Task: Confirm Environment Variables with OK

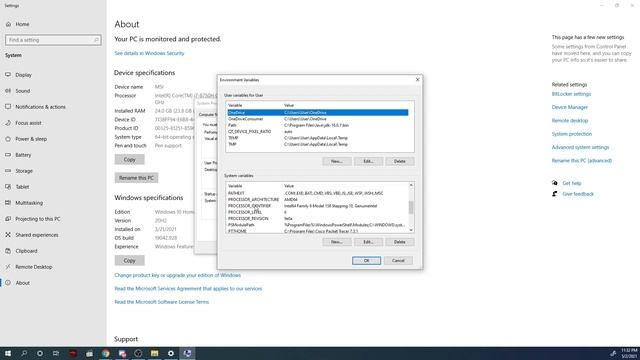Action: tap(367, 260)
